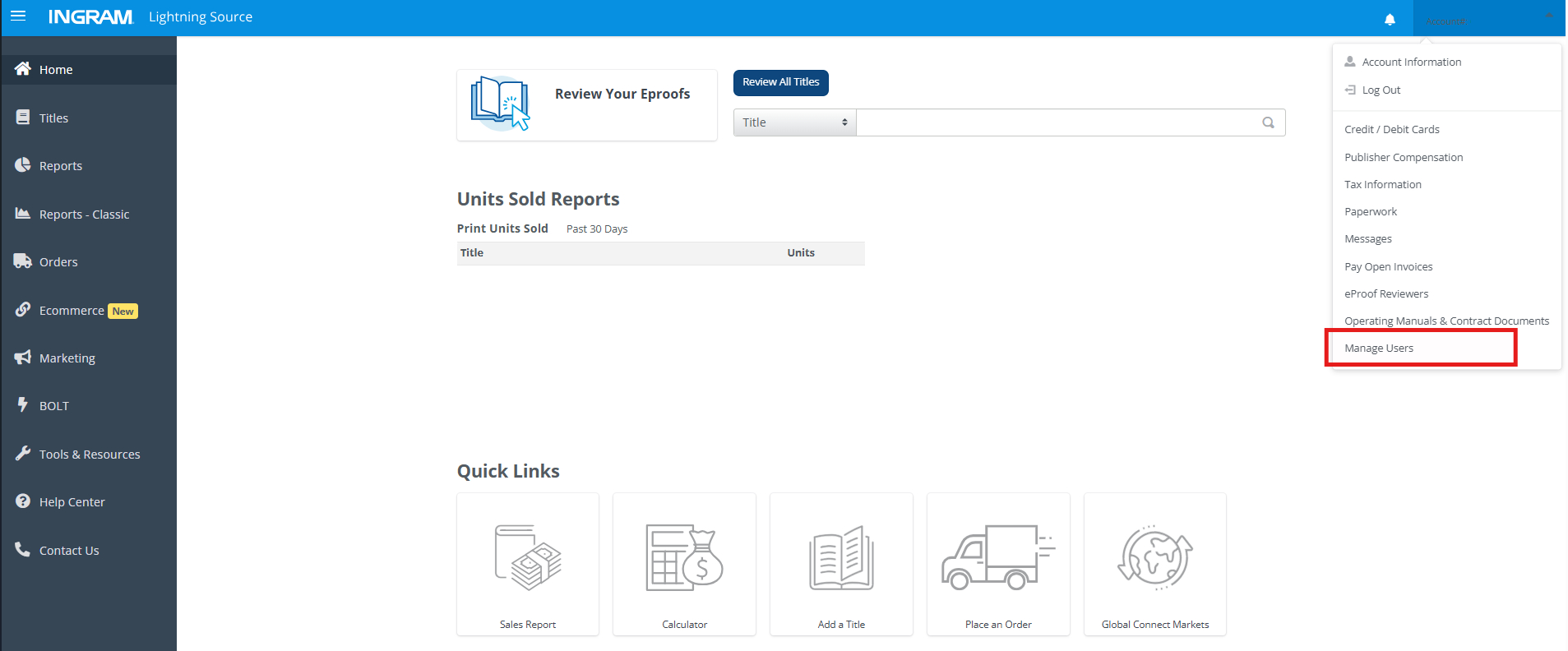Go to Titles in the sidebar
The height and width of the screenshot is (651, 1568).
coord(54,118)
